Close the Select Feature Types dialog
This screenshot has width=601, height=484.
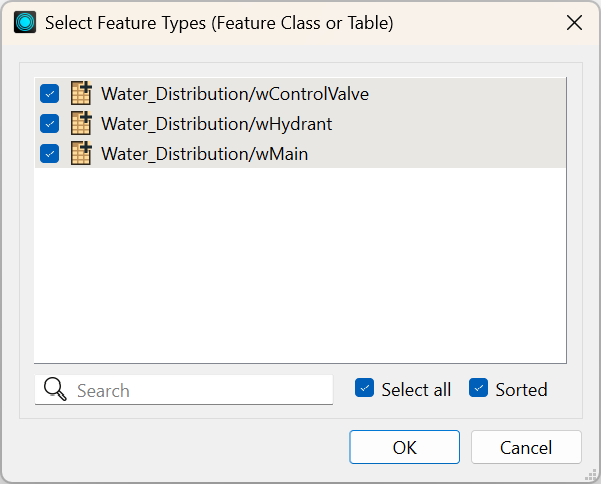[574, 23]
